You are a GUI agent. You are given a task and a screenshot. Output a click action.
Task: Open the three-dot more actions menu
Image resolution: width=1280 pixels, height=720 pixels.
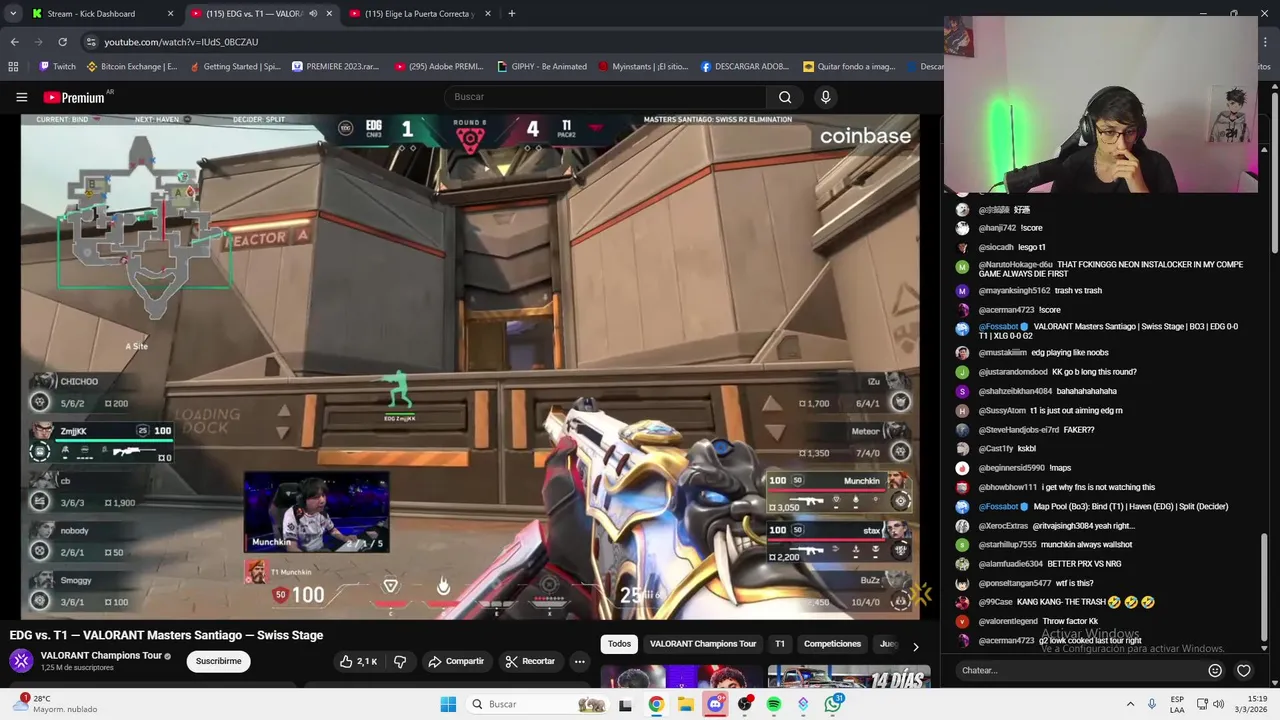click(x=579, y=661)
